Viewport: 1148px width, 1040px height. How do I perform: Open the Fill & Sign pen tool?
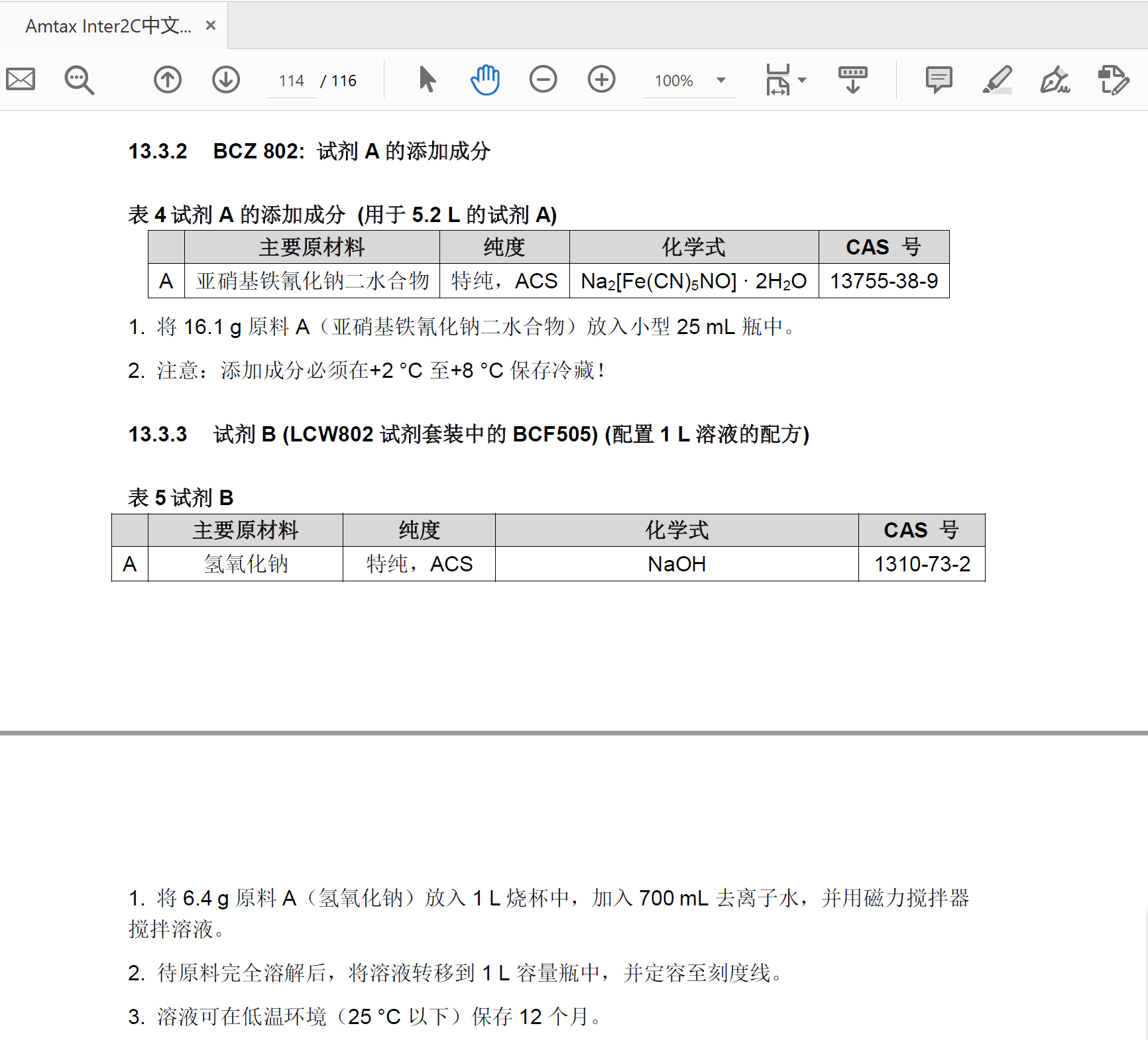tap(1054, 79)
